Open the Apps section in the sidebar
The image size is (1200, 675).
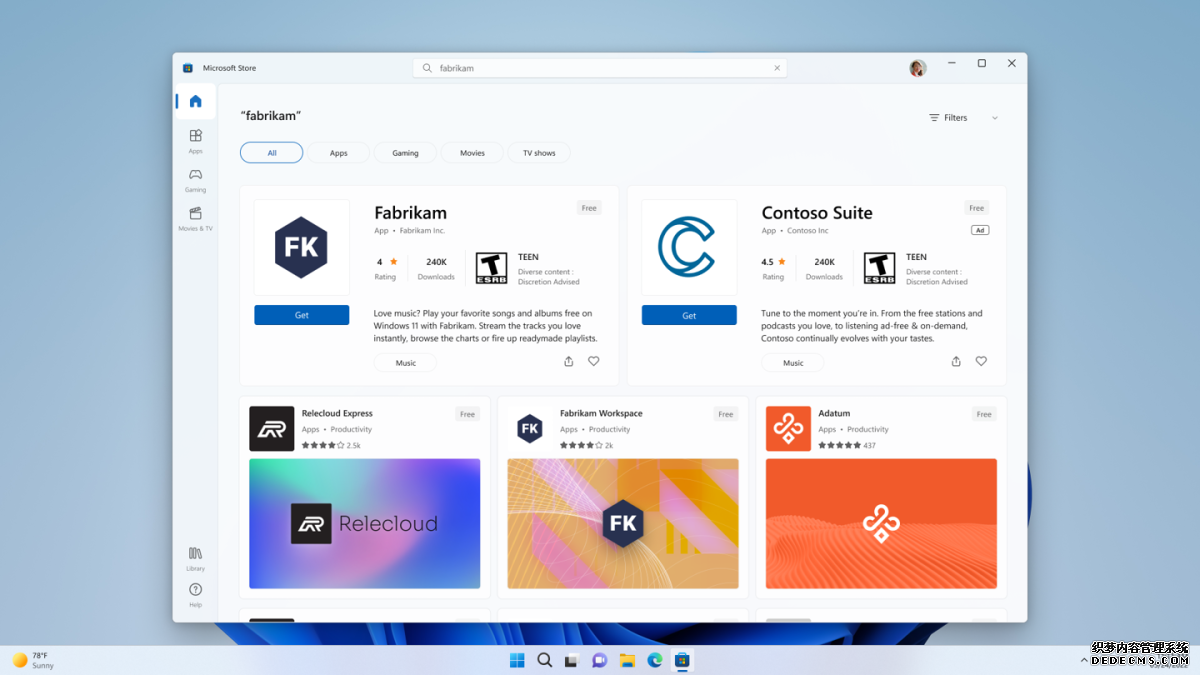[x=195, y=140]
